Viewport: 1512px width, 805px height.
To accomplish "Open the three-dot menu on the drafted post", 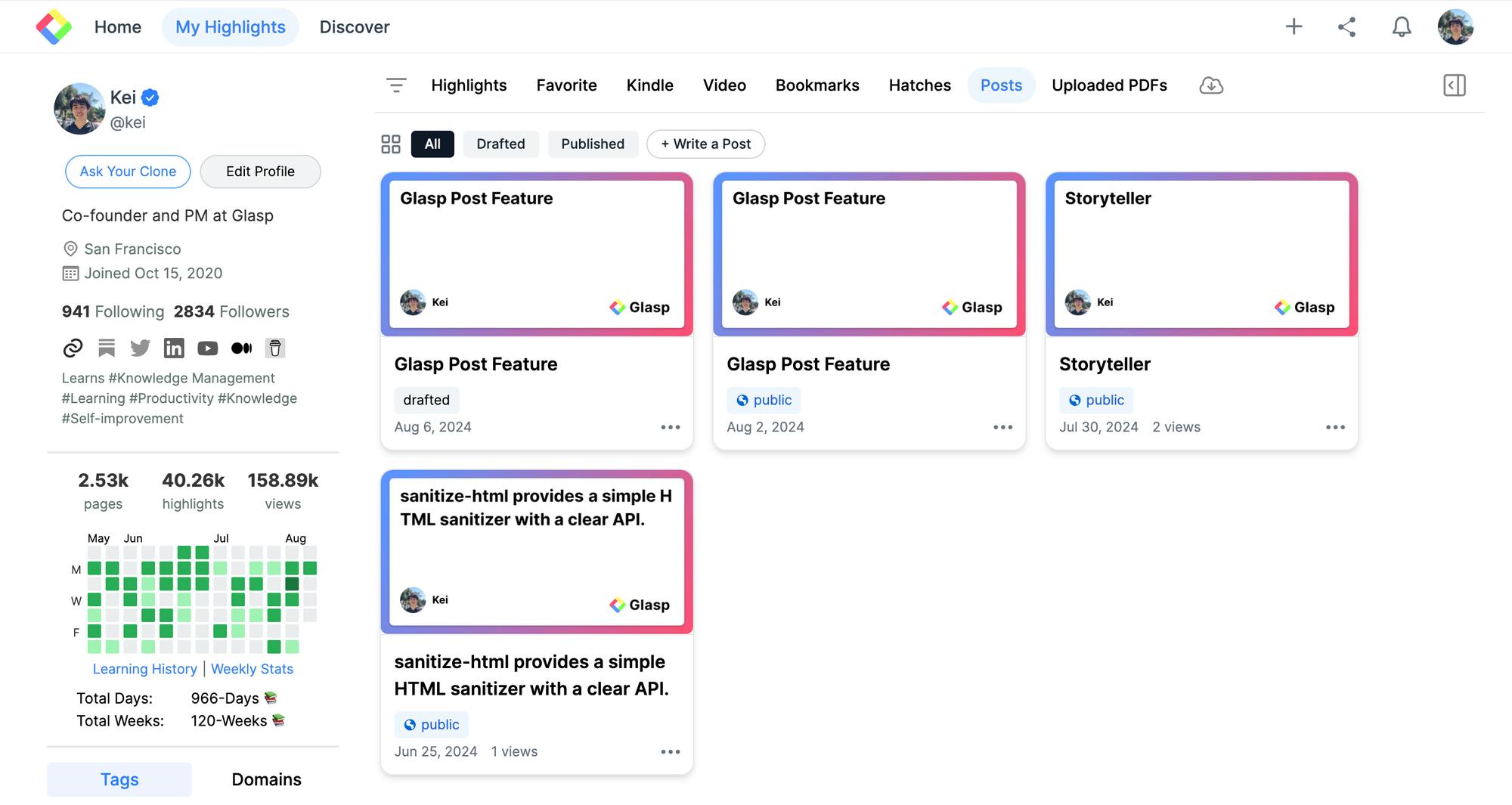I will [671, 427].
